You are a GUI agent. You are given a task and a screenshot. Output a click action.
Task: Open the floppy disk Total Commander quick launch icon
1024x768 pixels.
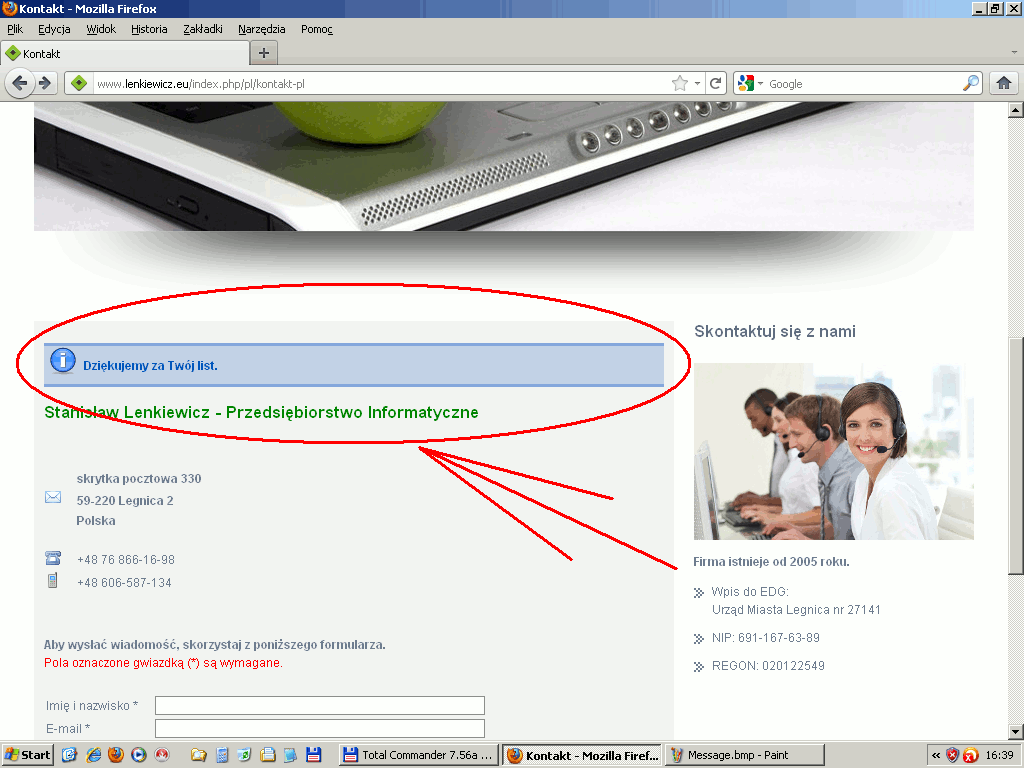pos(313,755)
